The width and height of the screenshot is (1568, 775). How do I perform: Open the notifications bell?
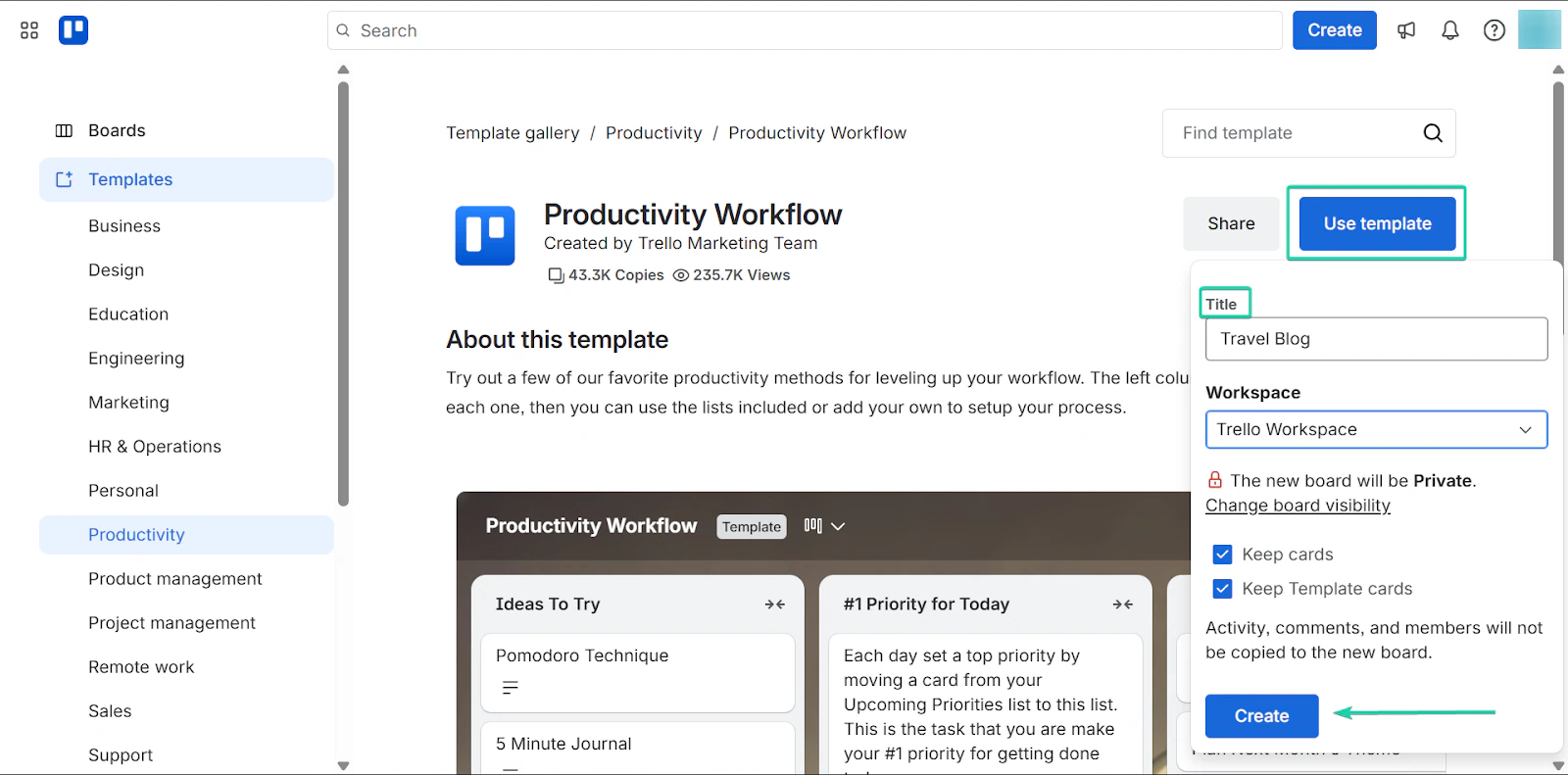coord(1450,30)
